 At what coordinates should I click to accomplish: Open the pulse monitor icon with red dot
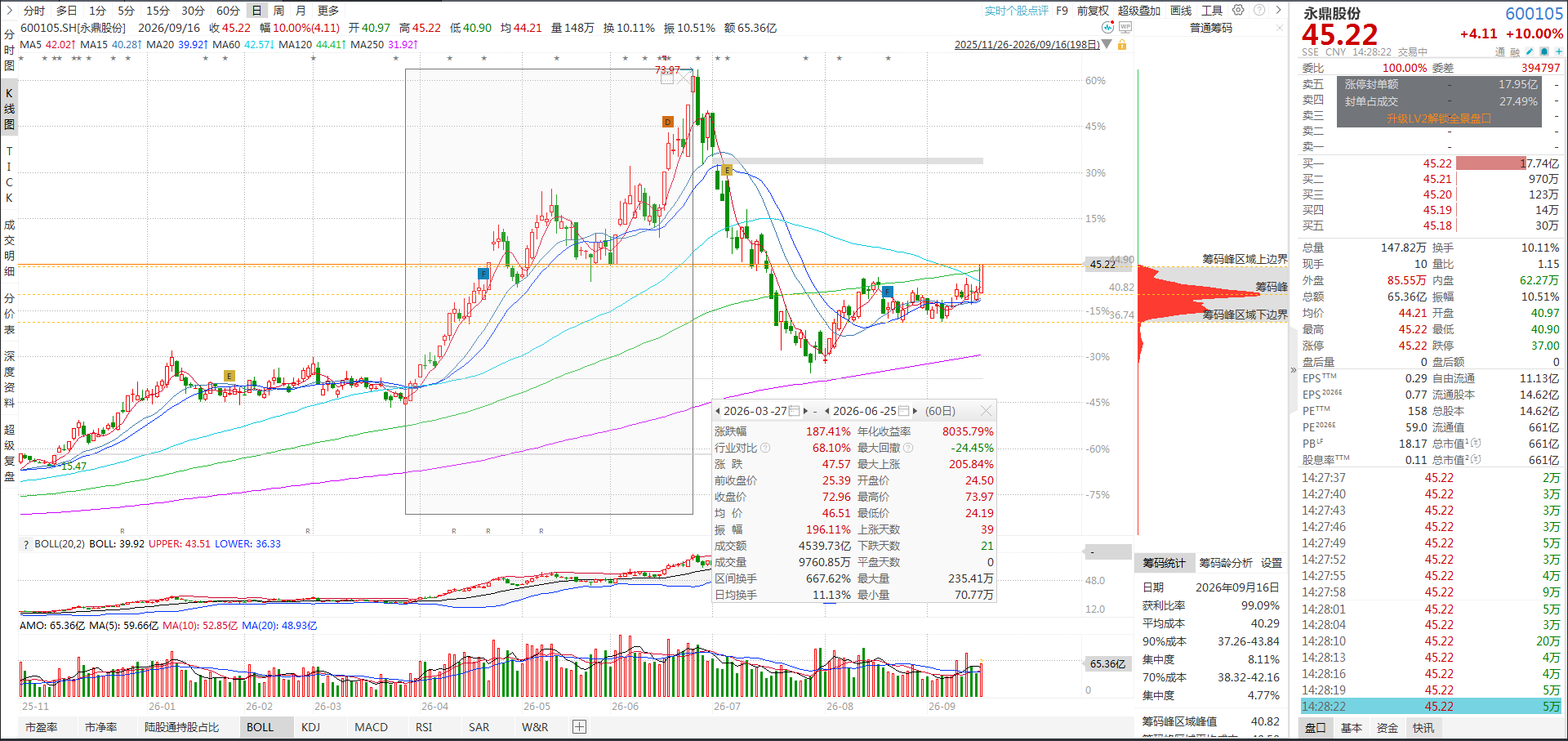[x=1107, y=27]
